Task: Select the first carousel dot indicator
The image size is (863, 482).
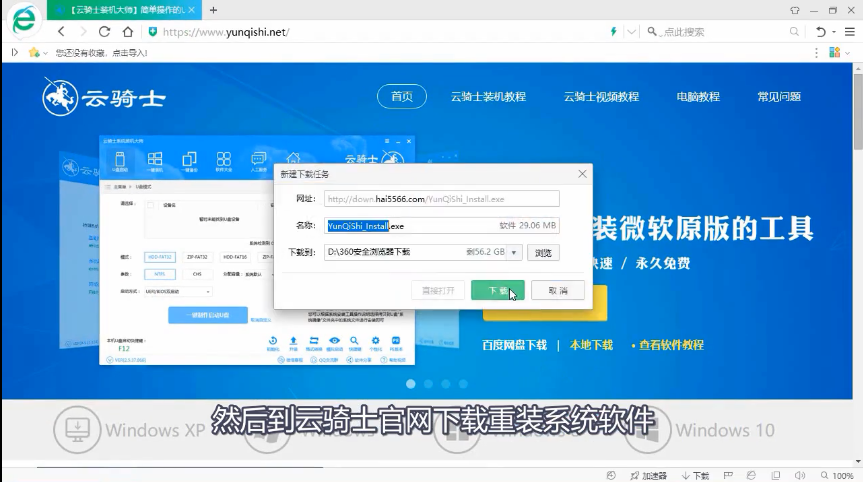Action: click(411, 384)
